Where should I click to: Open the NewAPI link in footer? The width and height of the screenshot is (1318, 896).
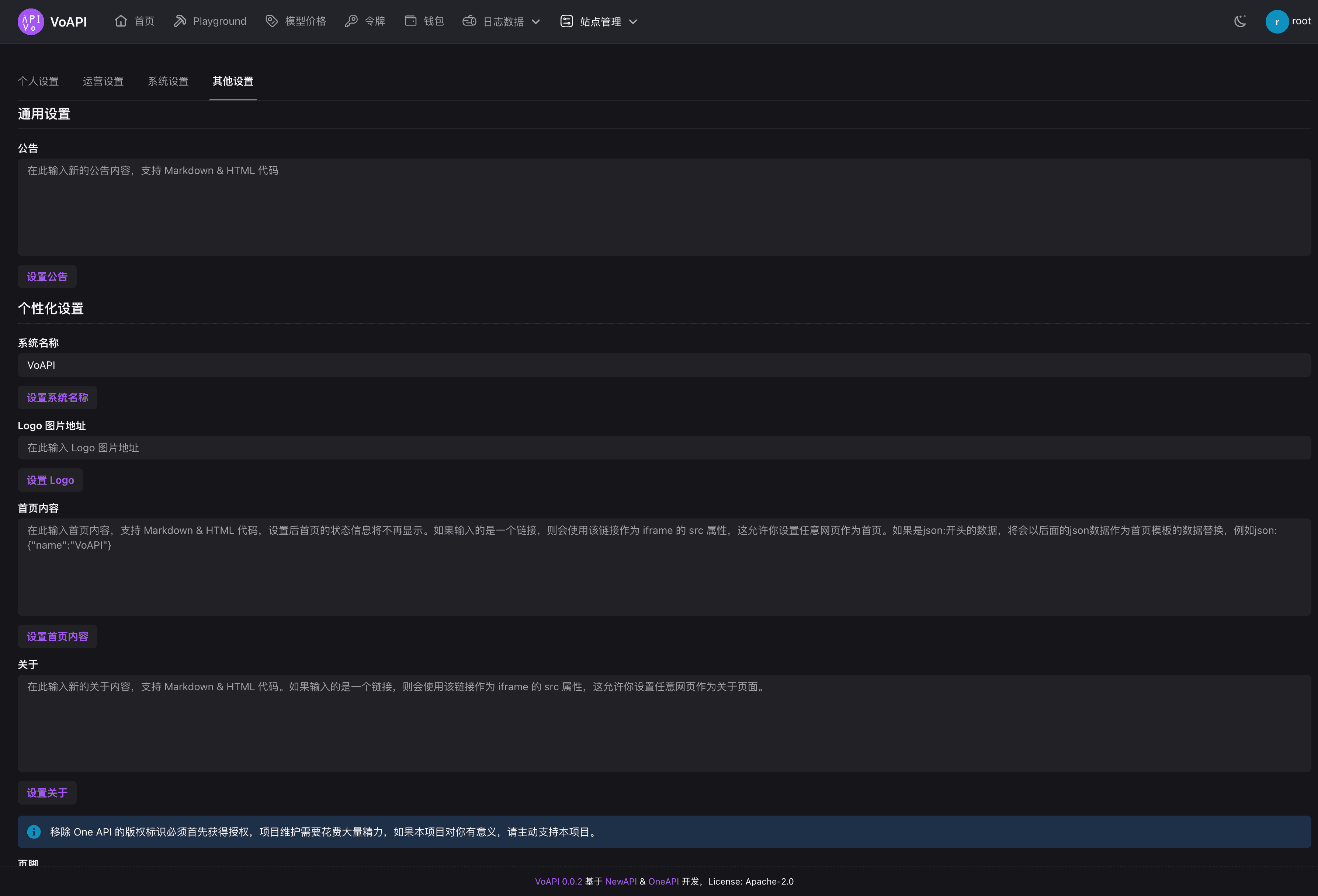point(620,881)
